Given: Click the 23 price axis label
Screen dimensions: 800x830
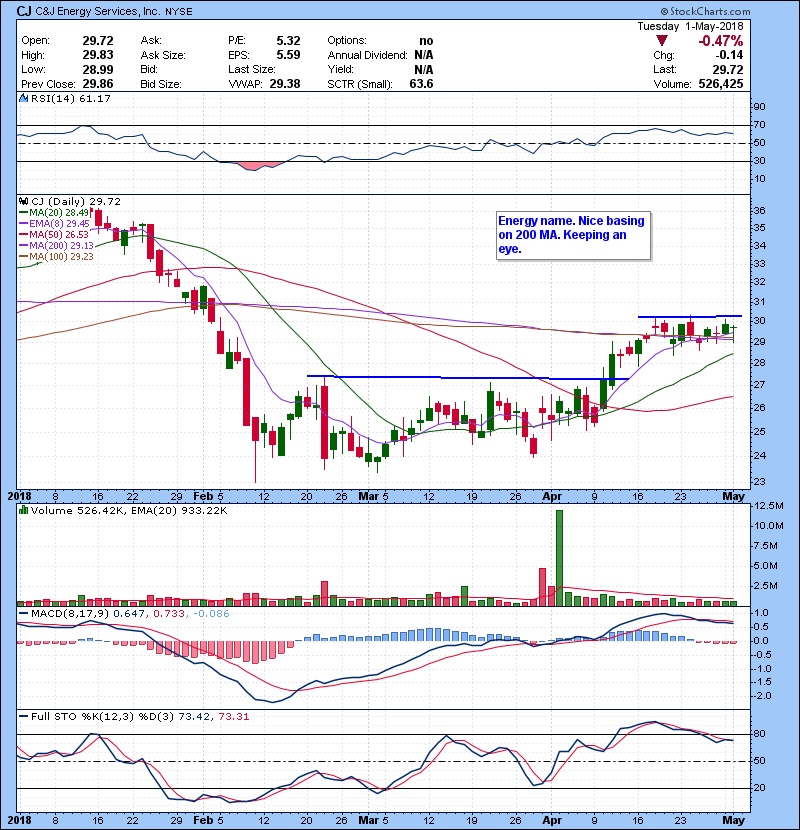Looking at the screenshot, I should pyautogui.click(x=760, y=482).
